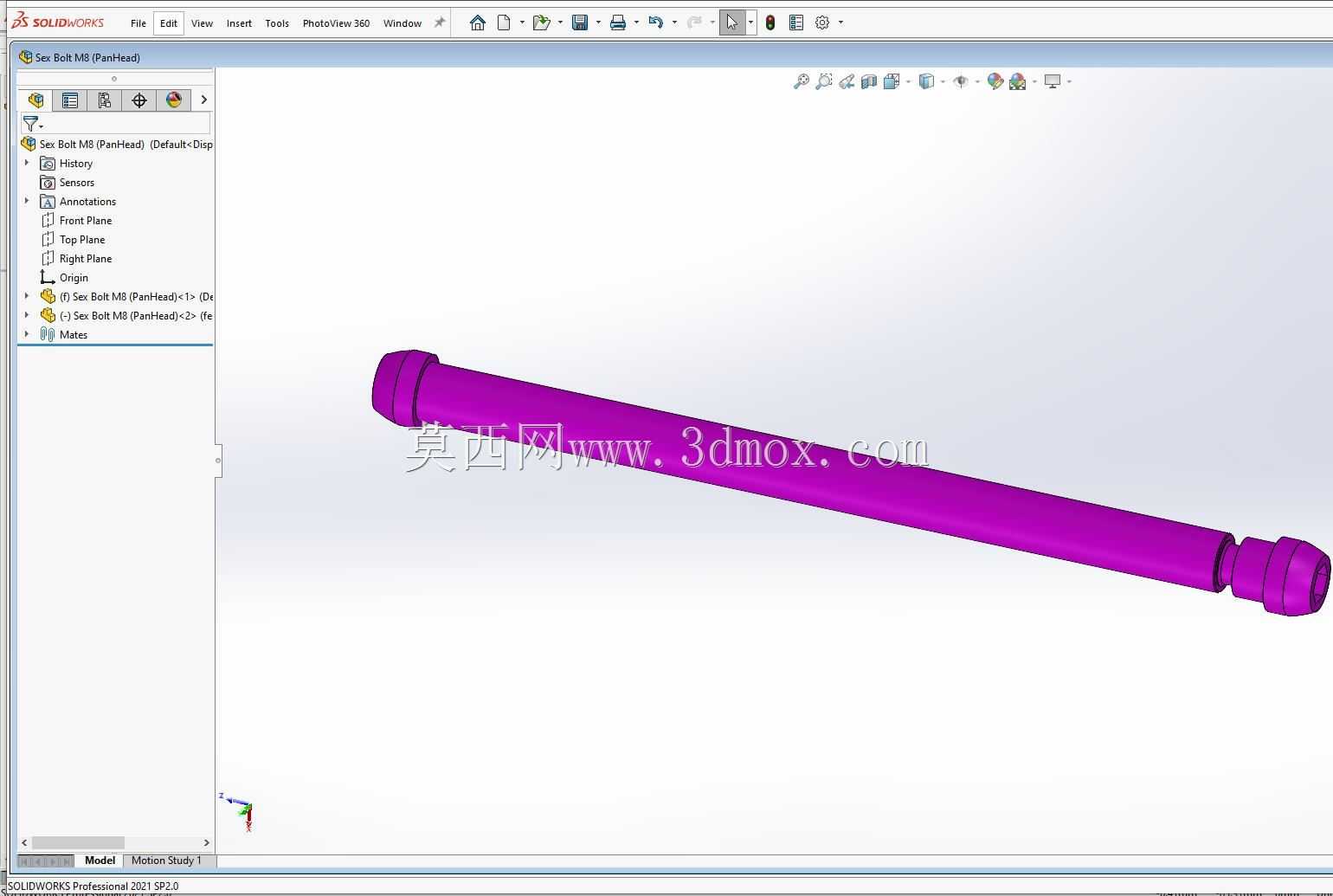The width and height of the screenshot is (1333, 896).
Task: Open Hide/Show Items eye icon
Action: pos(961,81)
